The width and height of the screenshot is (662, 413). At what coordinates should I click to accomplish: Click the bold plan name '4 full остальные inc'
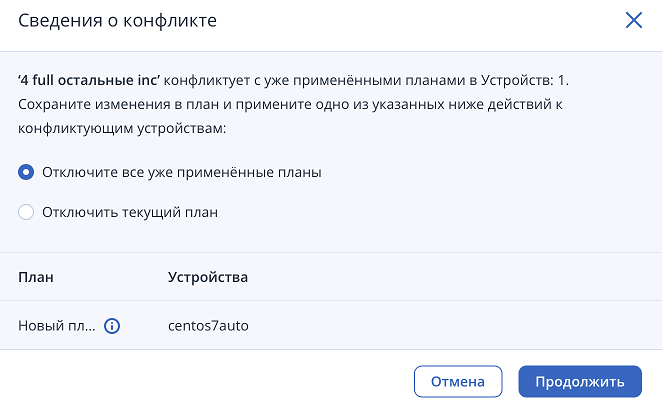click(89, 80)
